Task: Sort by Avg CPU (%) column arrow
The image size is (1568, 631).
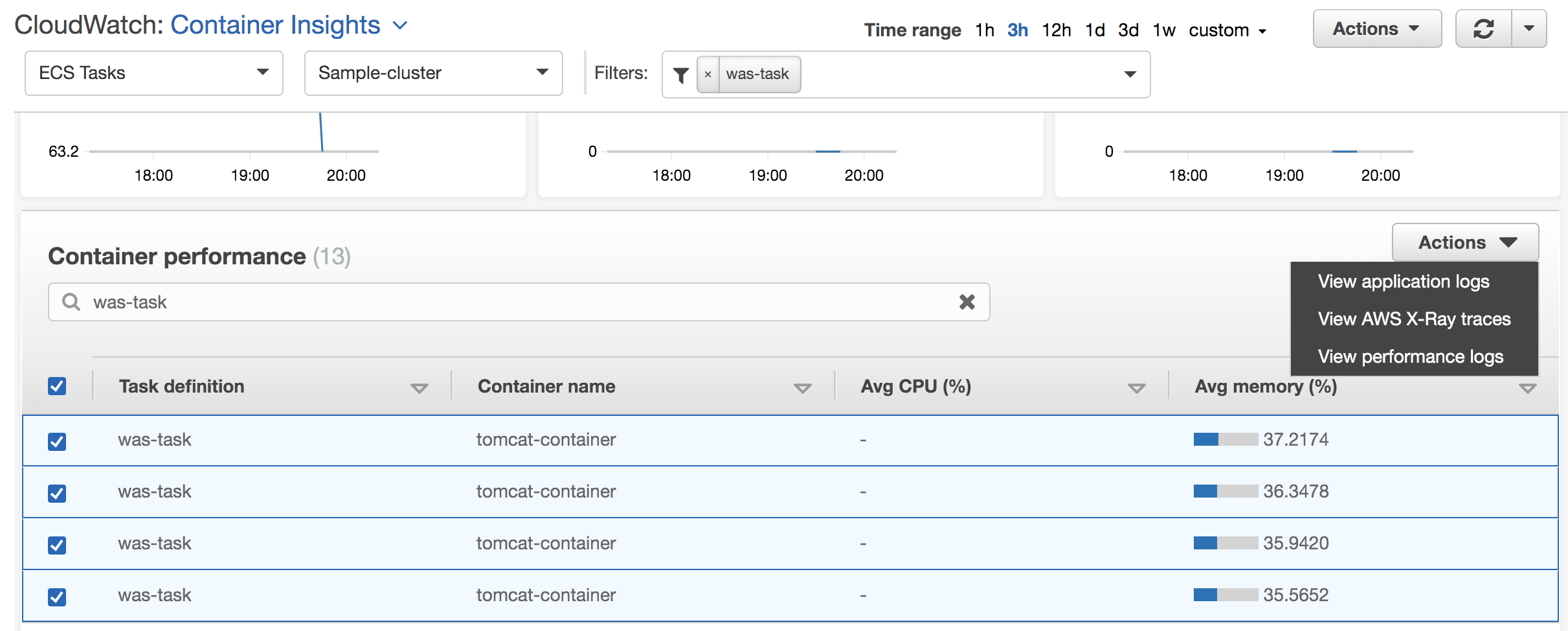Action: [1136, 389]
